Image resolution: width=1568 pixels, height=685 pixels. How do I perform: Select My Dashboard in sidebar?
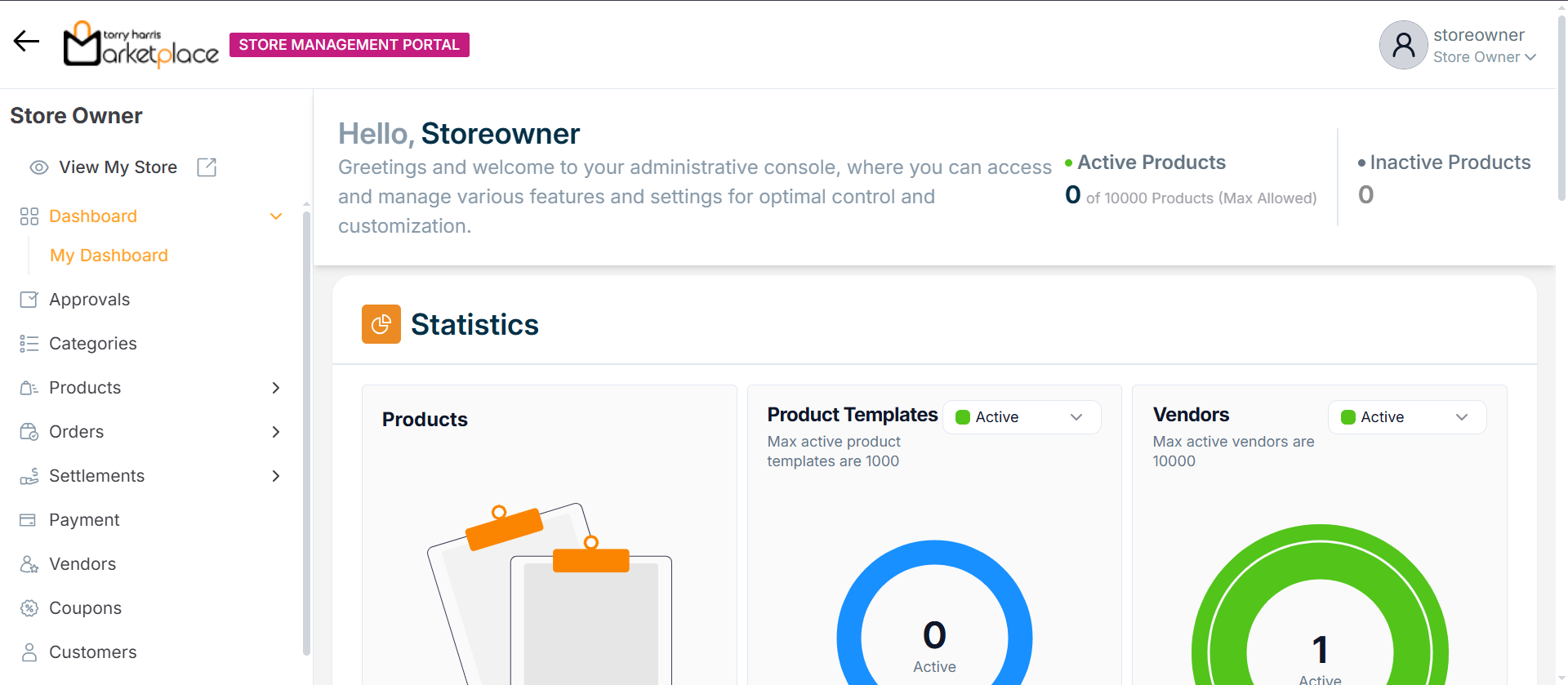109,256
